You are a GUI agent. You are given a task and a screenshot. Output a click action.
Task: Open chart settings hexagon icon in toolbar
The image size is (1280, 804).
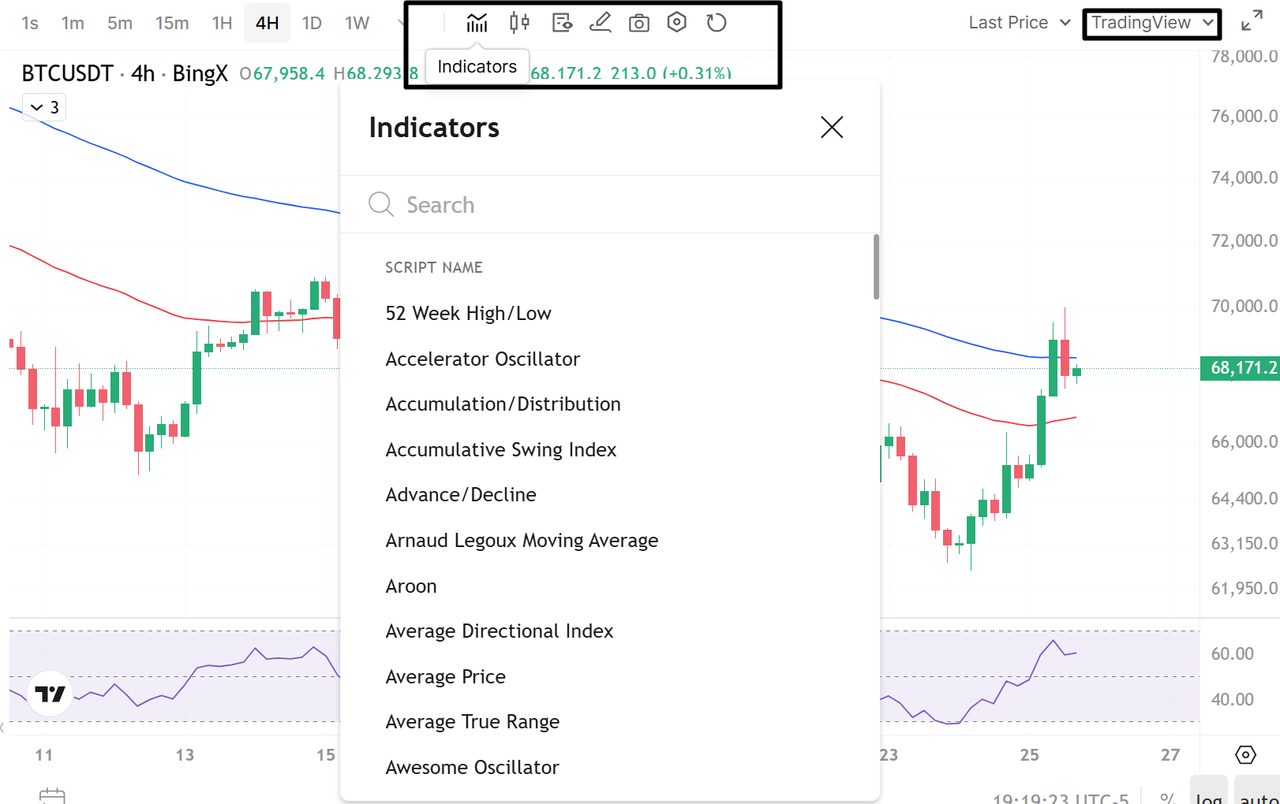[x=677, y=23]
